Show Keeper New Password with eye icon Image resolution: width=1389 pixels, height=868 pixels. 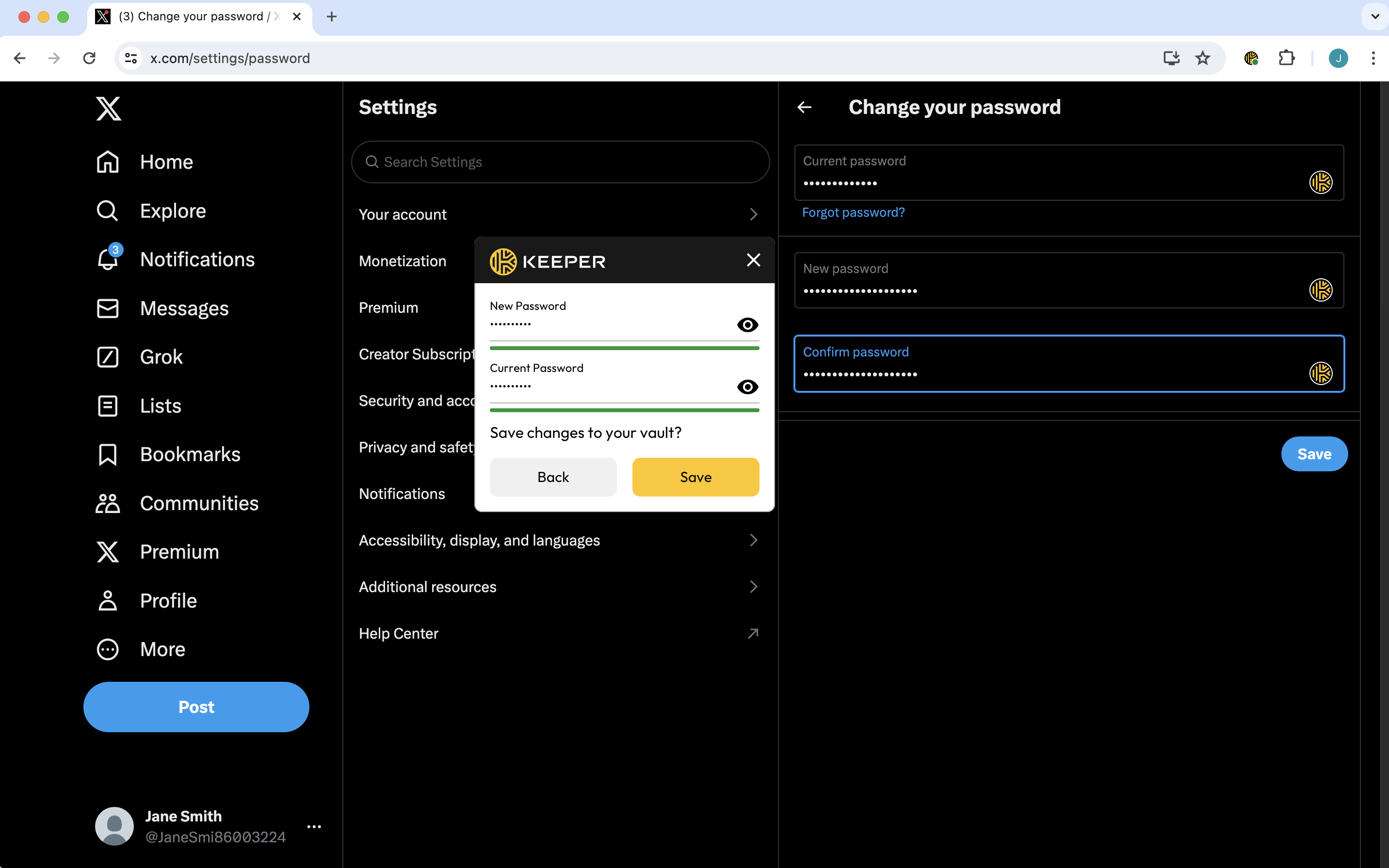(x=747, y=325)
